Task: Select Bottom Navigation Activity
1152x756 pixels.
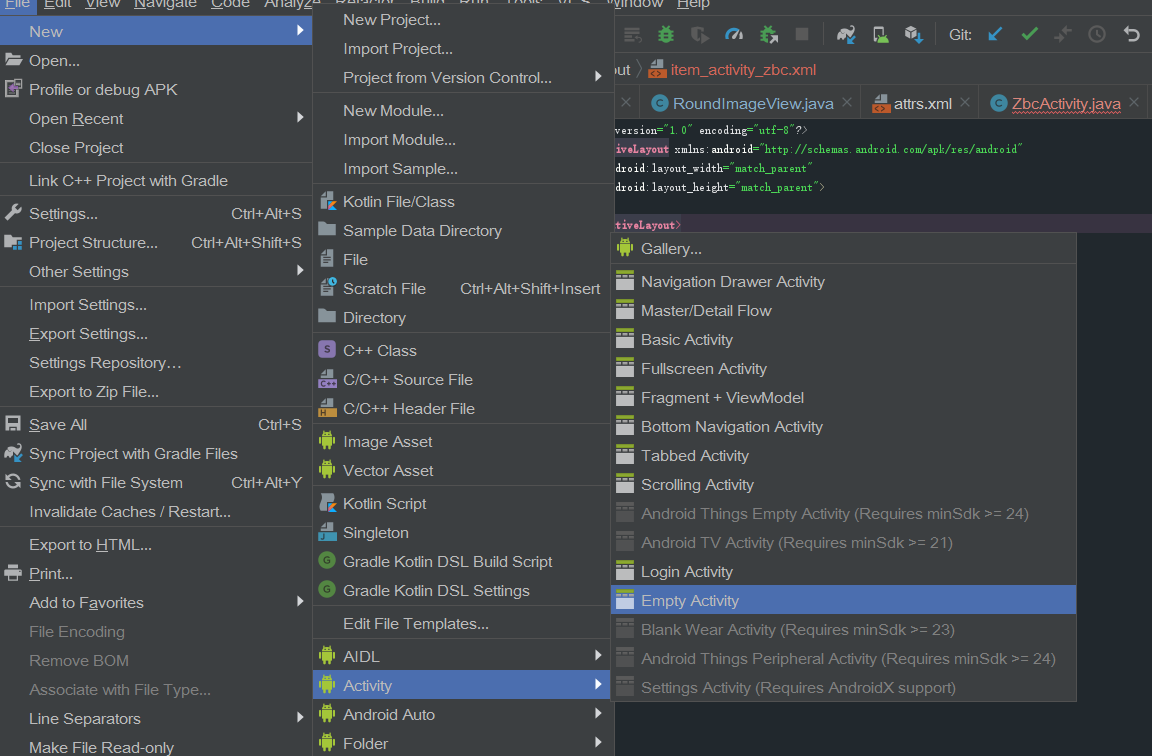Action: click(x=843, y=427)
